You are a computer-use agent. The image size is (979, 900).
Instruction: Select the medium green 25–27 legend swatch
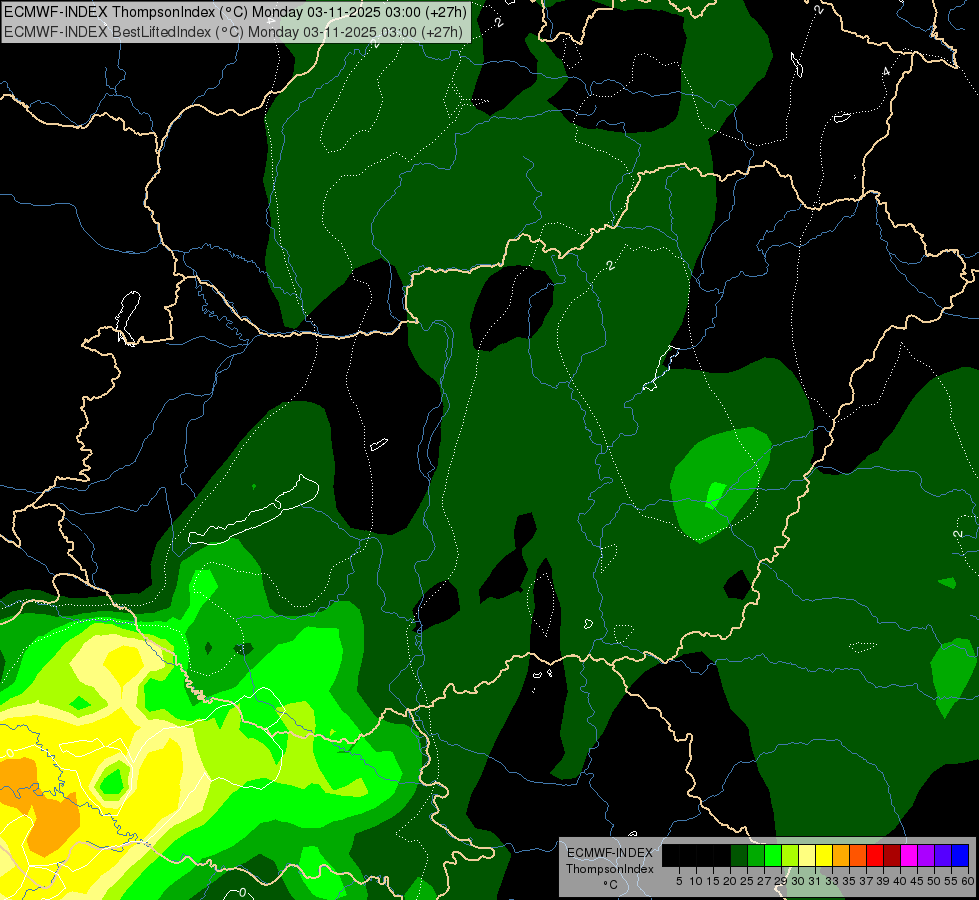pos(755,855)
